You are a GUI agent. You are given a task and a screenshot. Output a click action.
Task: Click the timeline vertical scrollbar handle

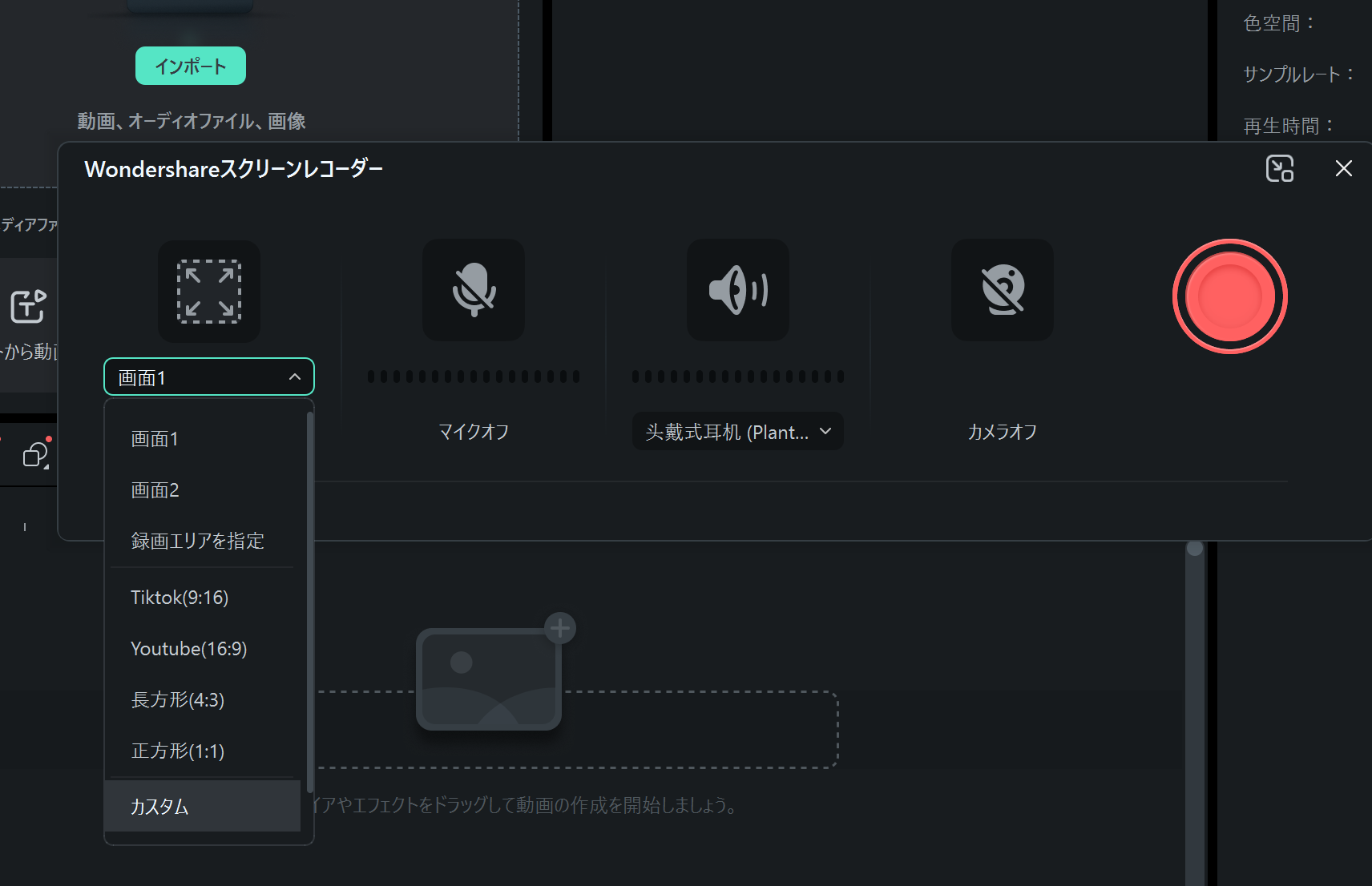1195,549
